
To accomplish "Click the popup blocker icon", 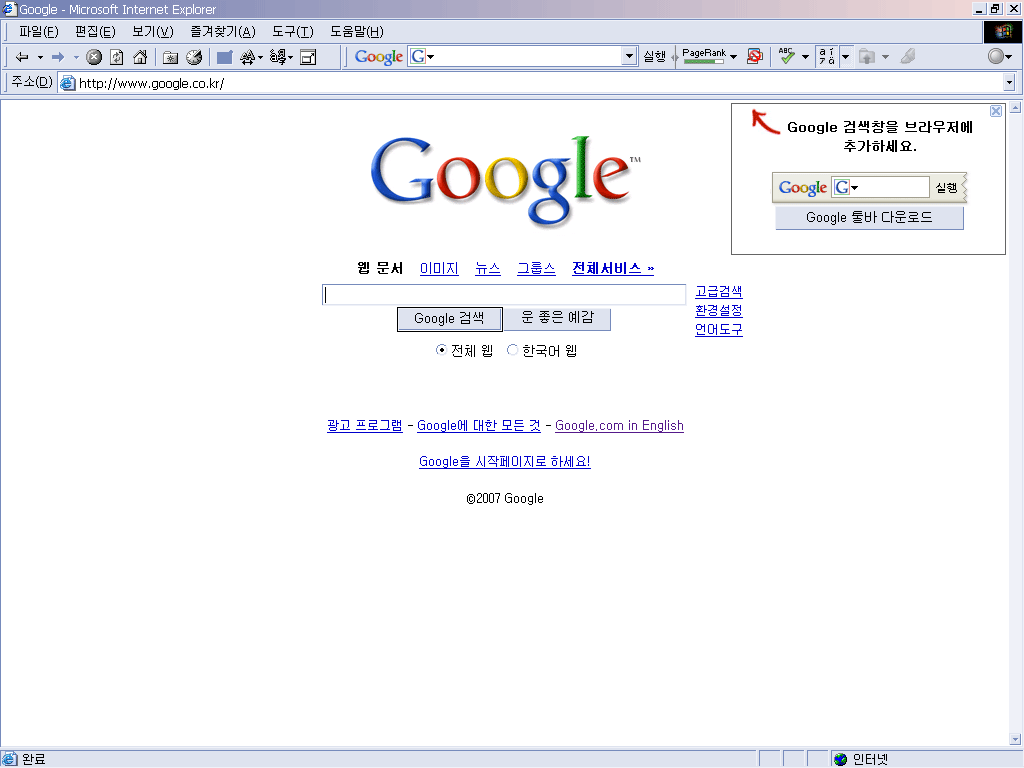I will 755,57.
